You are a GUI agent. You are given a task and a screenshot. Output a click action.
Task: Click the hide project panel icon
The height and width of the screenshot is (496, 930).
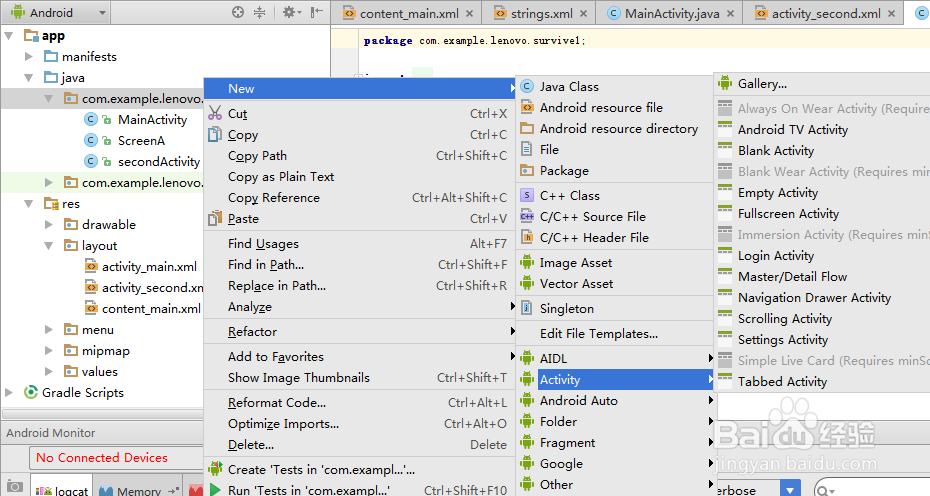coord(317,12)
